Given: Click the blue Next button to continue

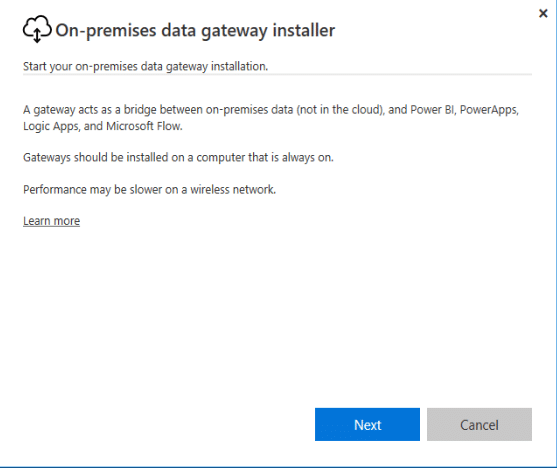Looking at the screenshot, I should click(x=367, y=424).
